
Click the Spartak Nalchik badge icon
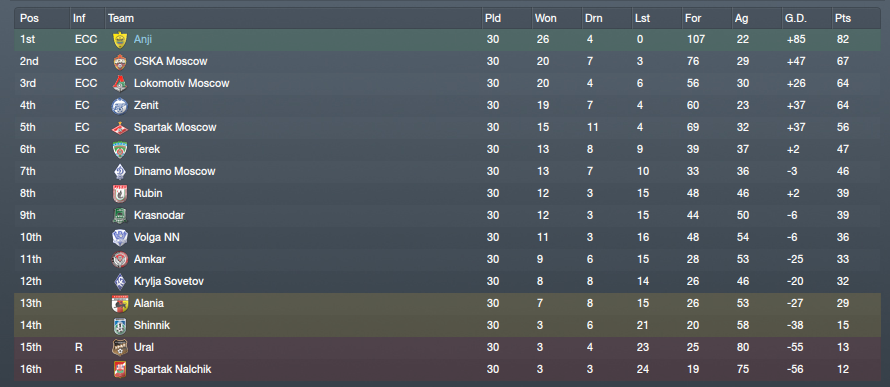point(120,369)
